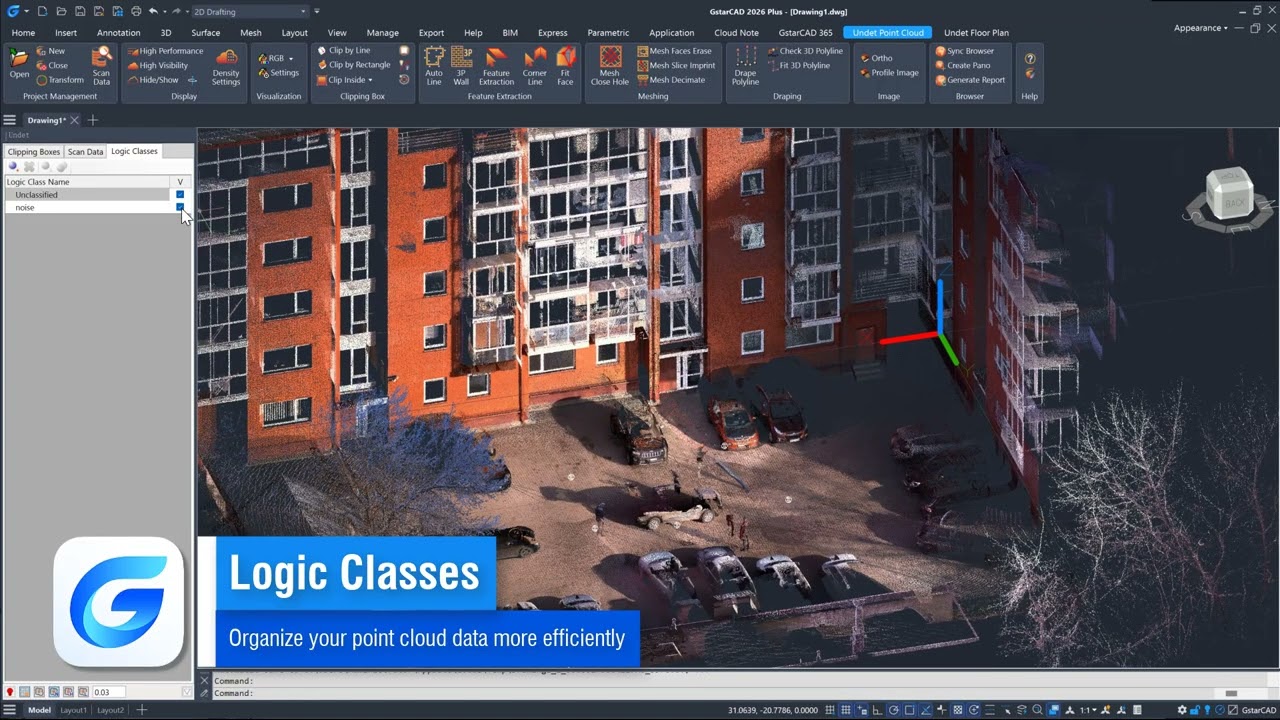Create a New project

click(50, 51)
